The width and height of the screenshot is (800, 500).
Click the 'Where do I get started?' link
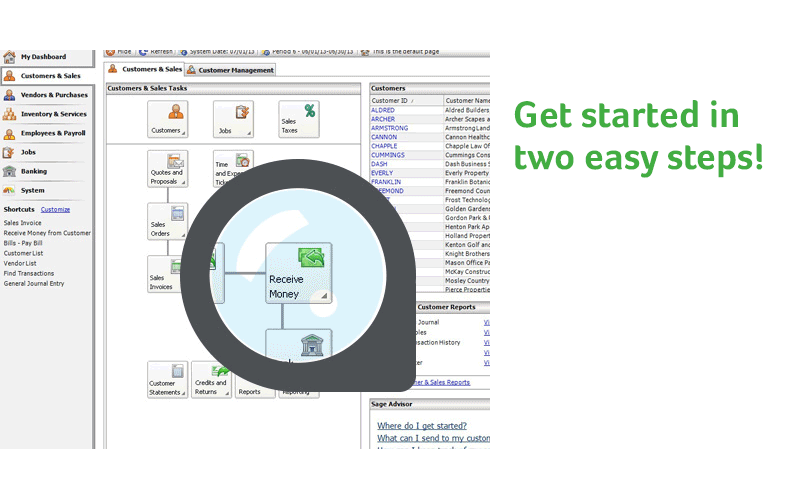(x=421, y=426)
